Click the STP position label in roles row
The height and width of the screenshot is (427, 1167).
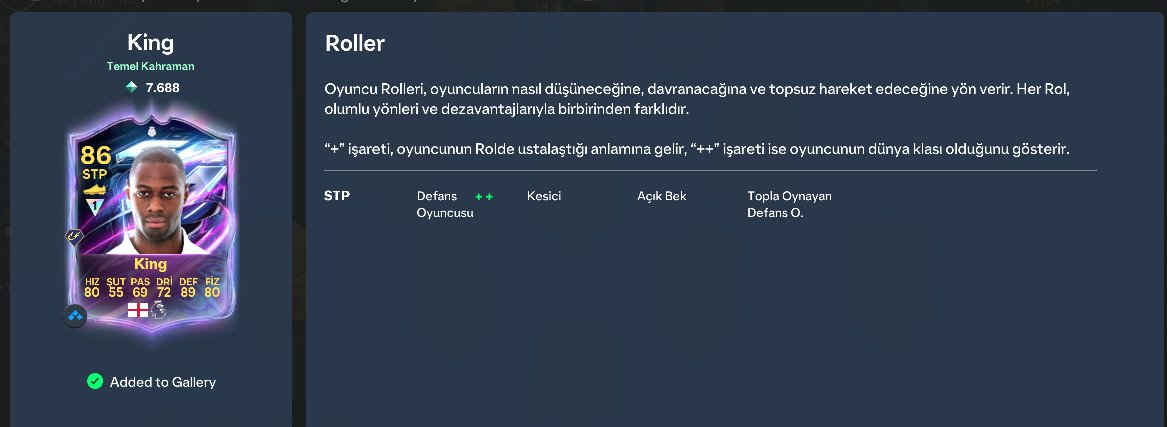[x=337, y=196]
